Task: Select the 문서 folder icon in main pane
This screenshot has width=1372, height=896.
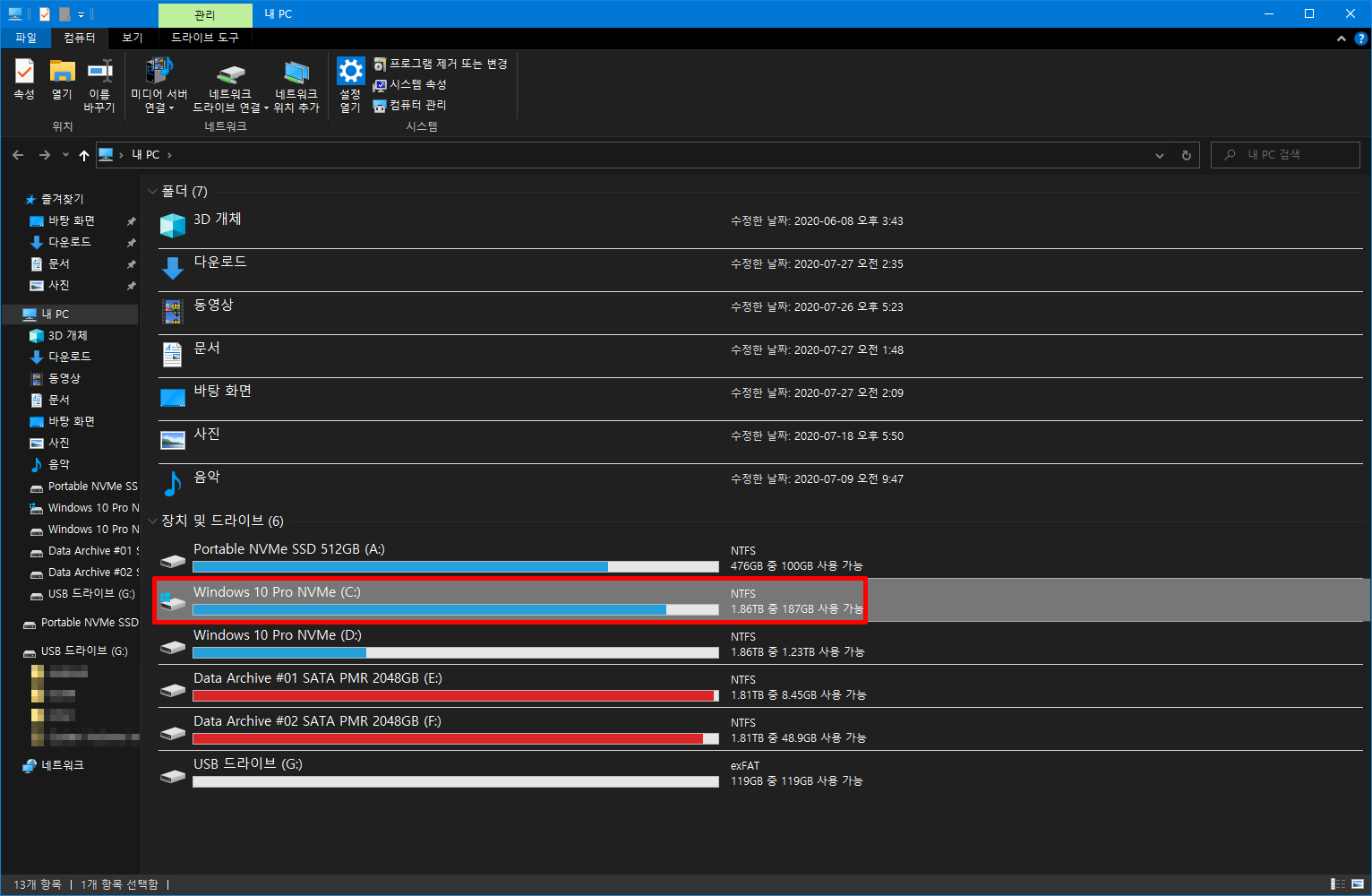Action: pos(173,354)
